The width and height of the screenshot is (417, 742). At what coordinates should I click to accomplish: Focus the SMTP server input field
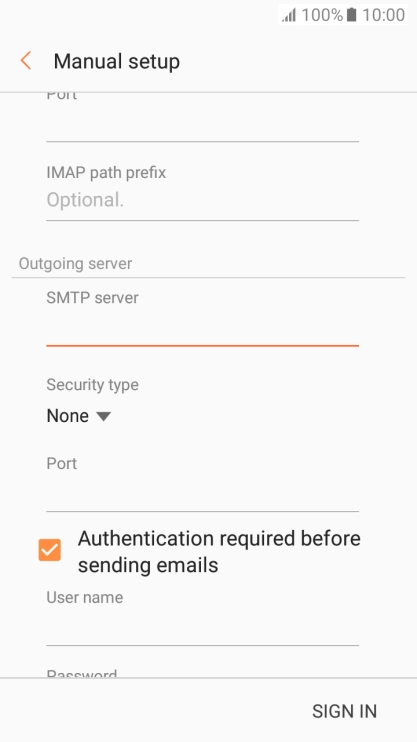pos(203,329)
